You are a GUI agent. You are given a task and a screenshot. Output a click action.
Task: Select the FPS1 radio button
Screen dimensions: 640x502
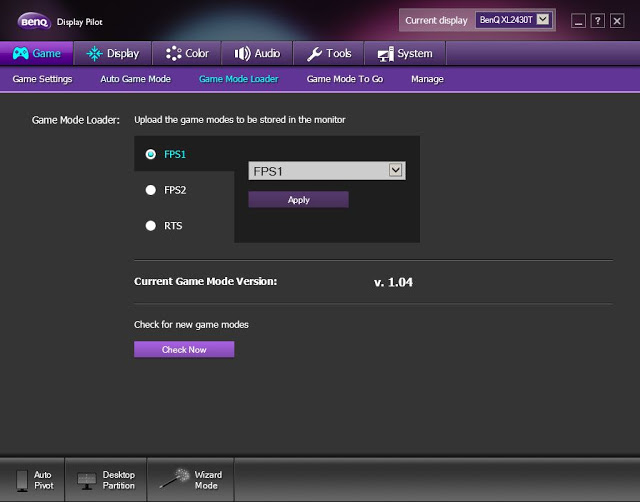pos(151,154)
